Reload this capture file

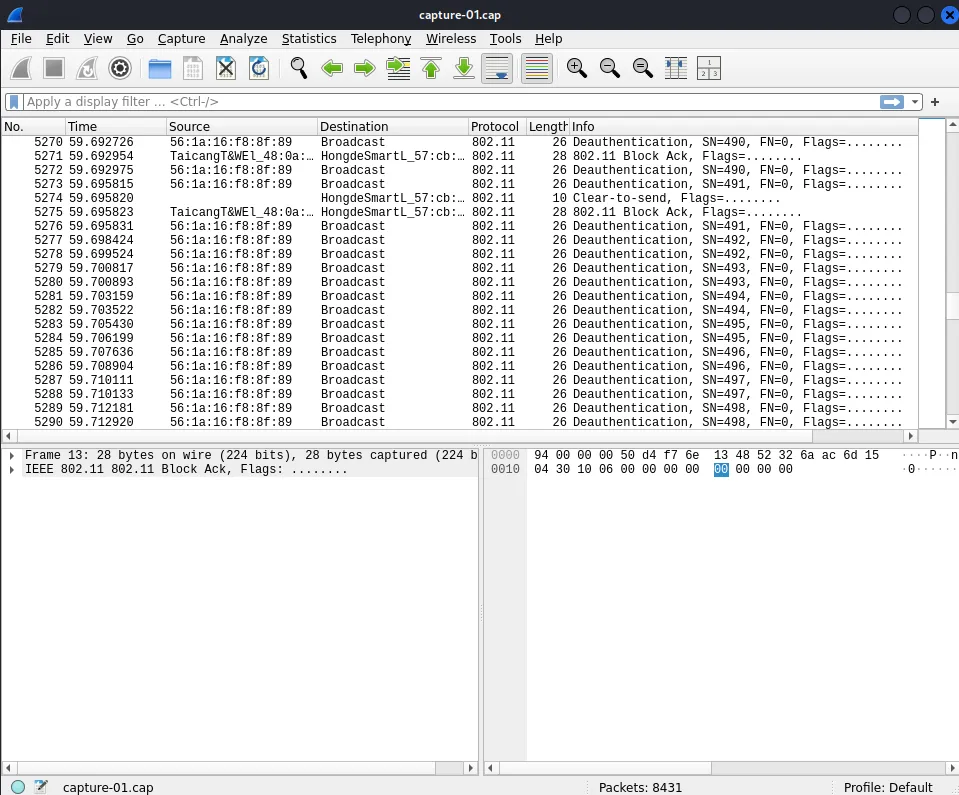258,68
